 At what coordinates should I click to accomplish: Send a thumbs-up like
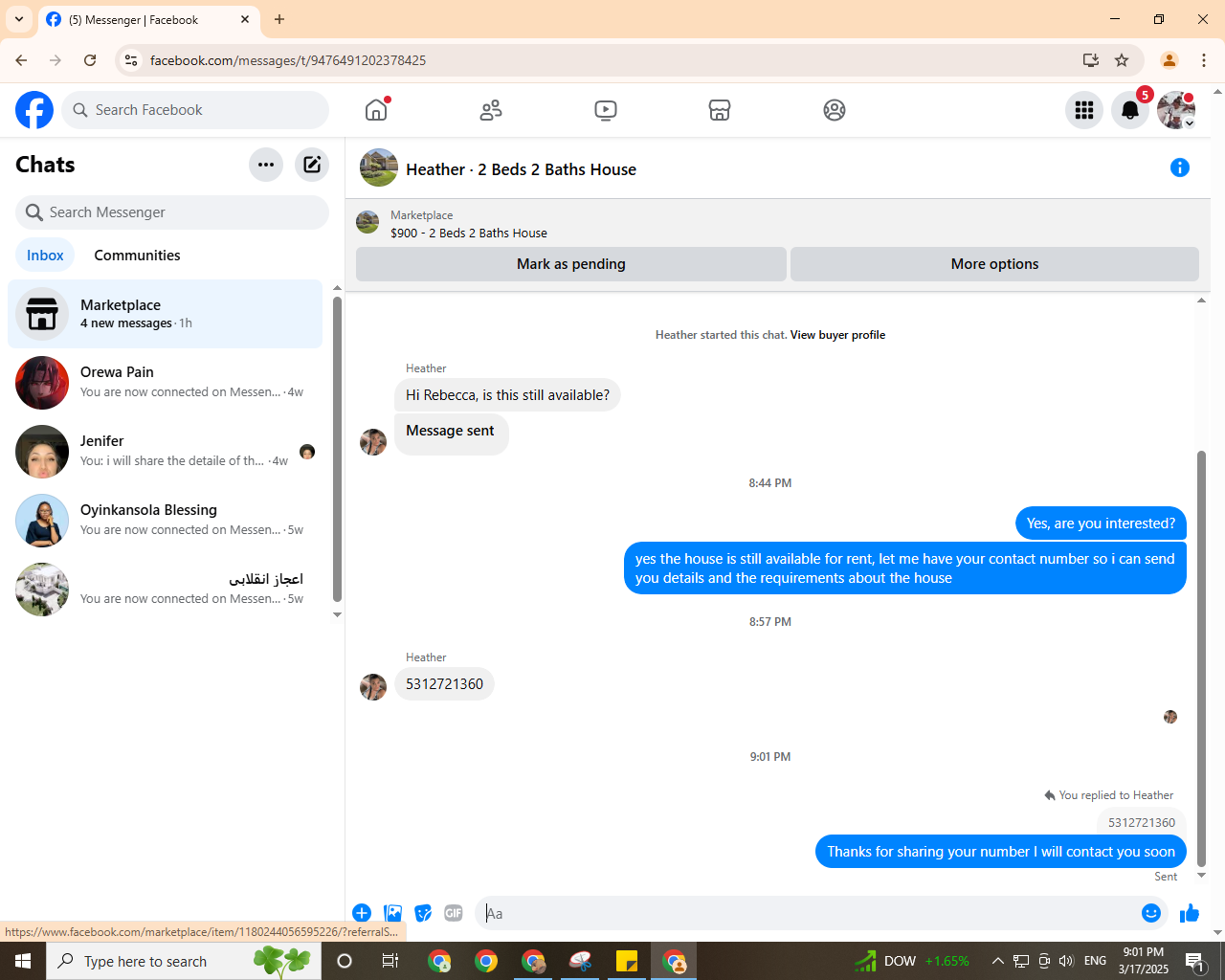(1190, 913)
